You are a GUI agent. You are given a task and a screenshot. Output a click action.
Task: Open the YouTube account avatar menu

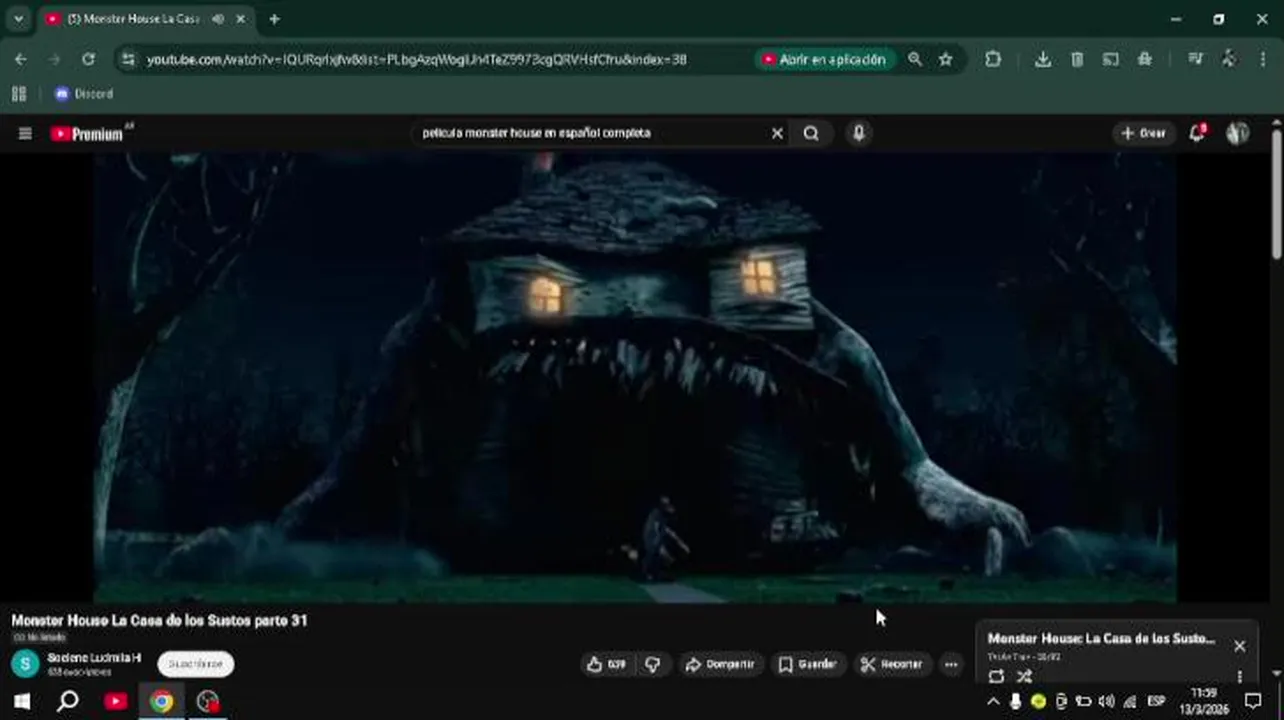(x=1237, y=133)
